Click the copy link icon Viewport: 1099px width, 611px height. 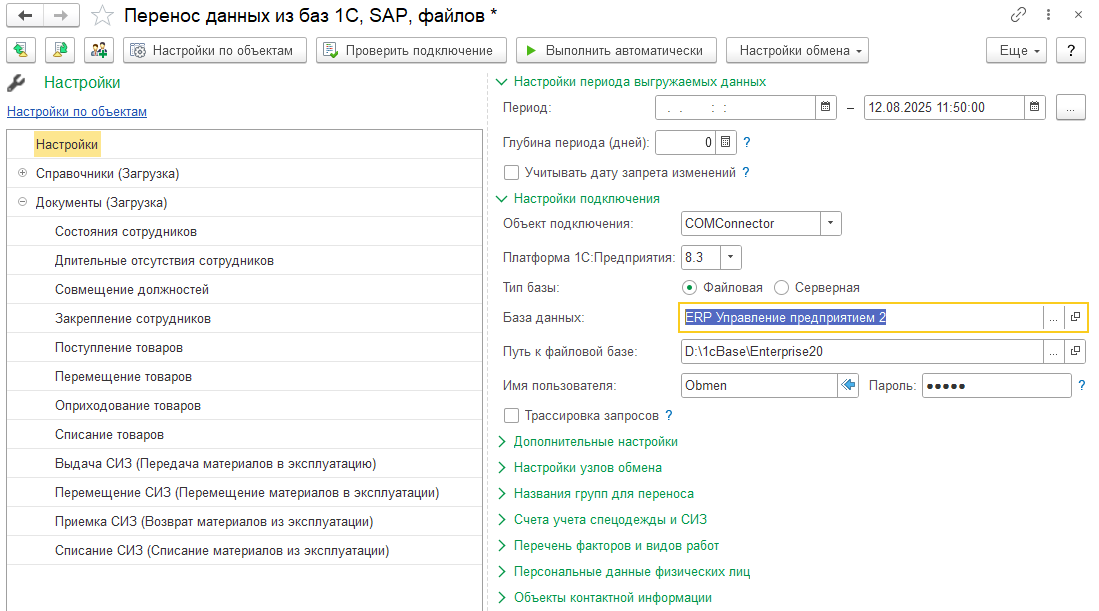(x=1019, y=15)
